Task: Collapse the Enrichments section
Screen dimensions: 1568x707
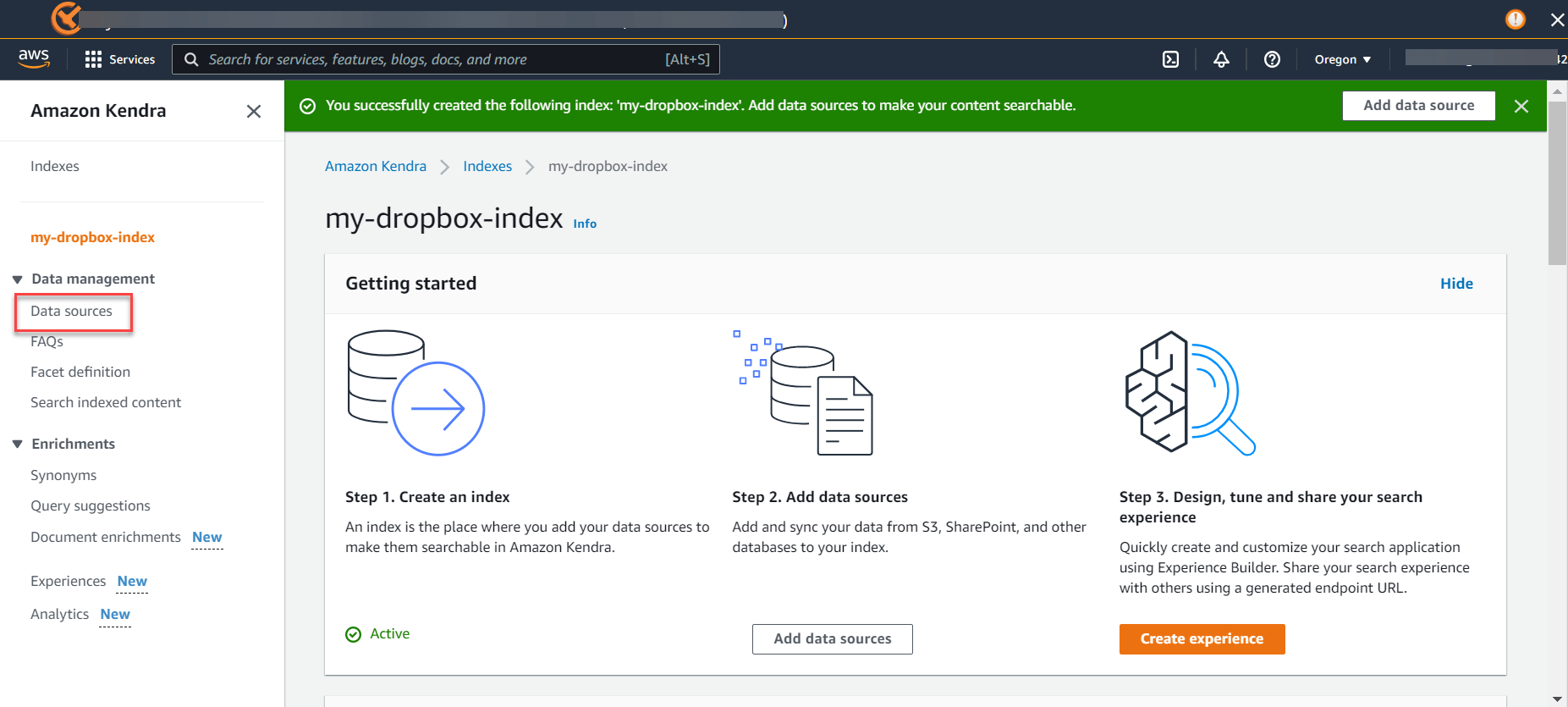Action: (x=17, y=445)
